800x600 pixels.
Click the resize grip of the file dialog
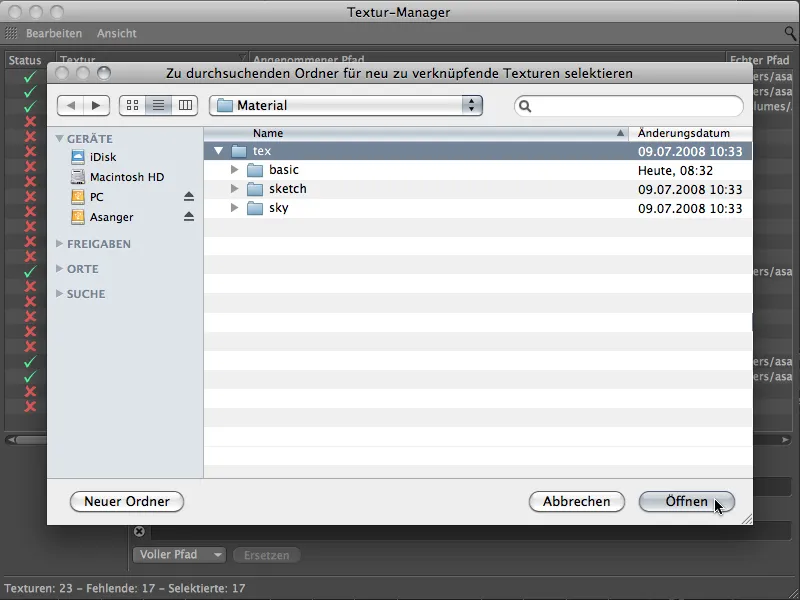pos(746,519)
